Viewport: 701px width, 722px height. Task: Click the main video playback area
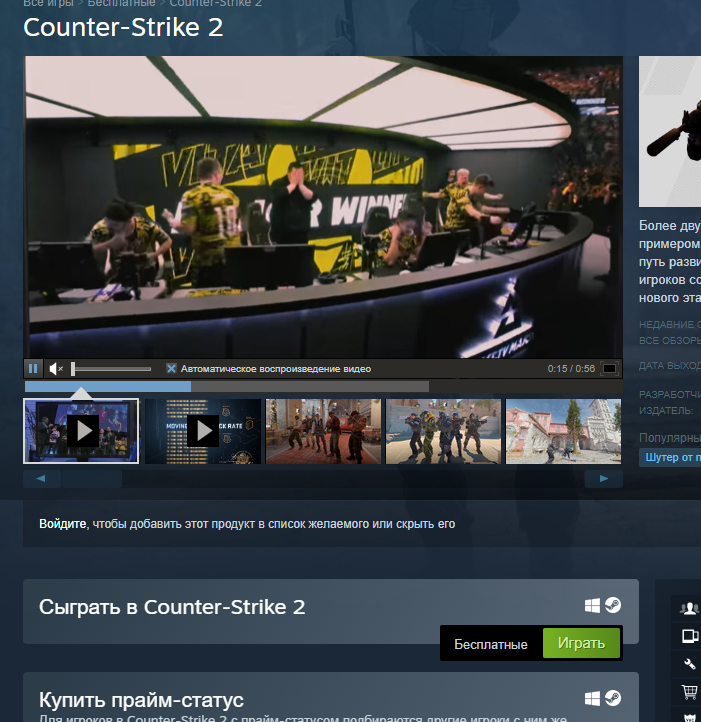[x=323, y=207]
